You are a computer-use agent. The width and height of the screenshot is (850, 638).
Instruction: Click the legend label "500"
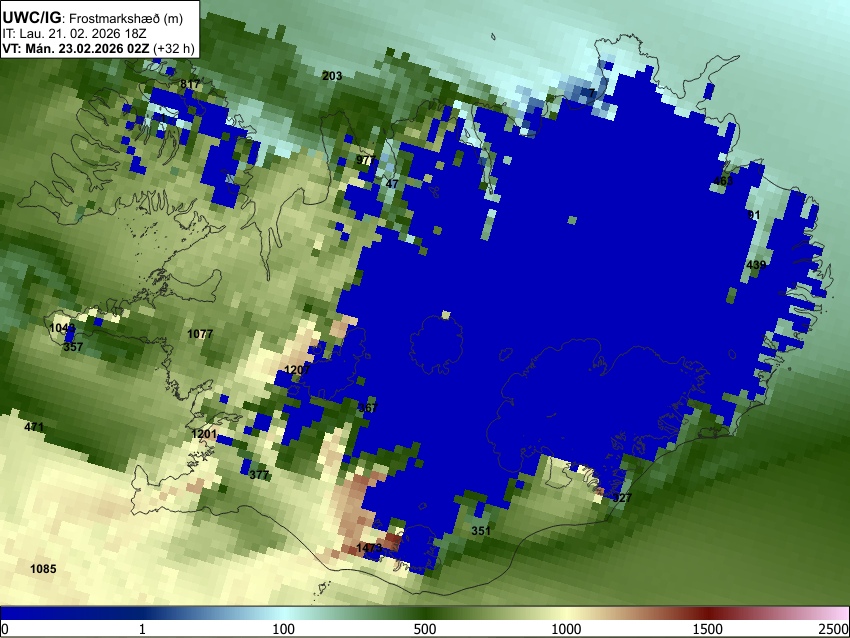pos(425,629)
